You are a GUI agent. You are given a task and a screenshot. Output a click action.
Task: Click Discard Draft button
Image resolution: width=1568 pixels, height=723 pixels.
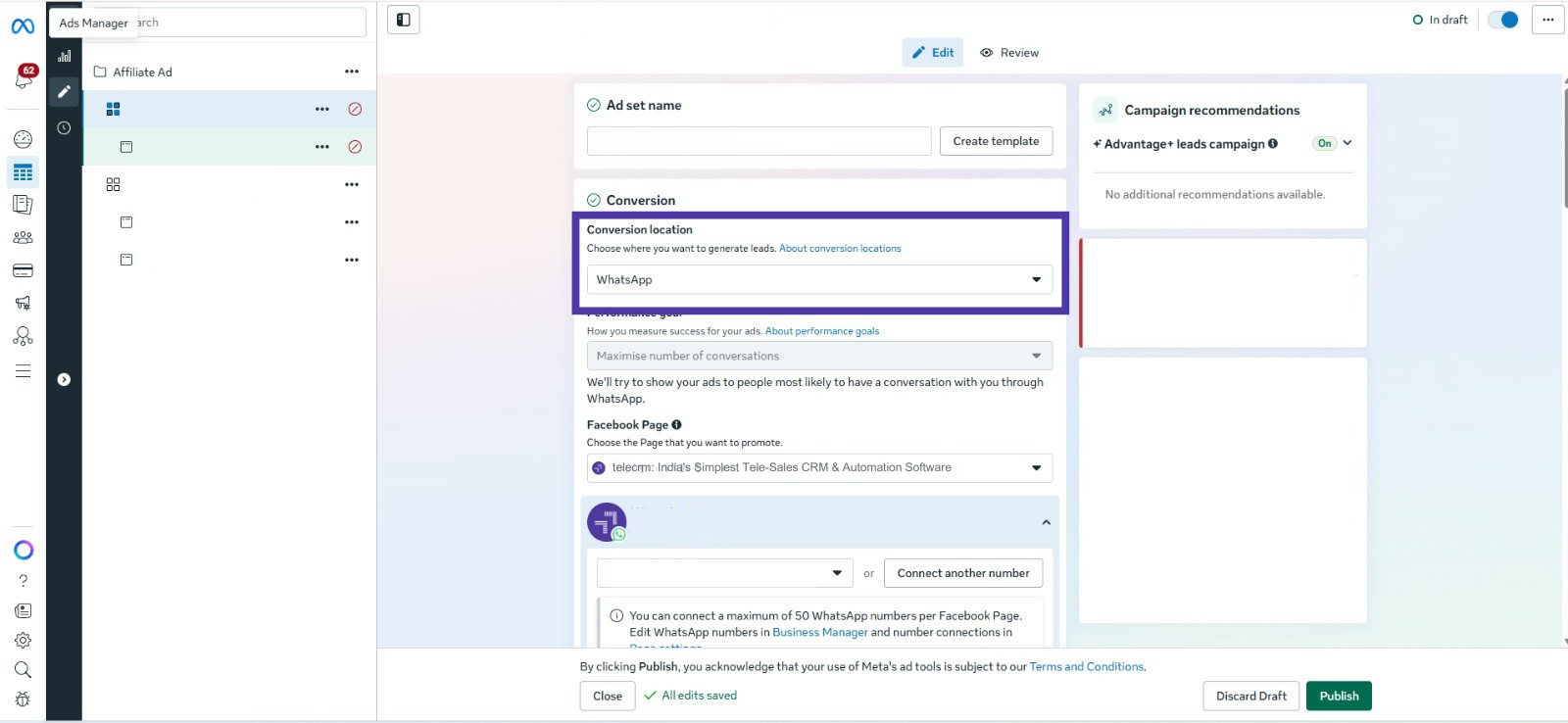pyautogui.click(x=1251, y=697)
